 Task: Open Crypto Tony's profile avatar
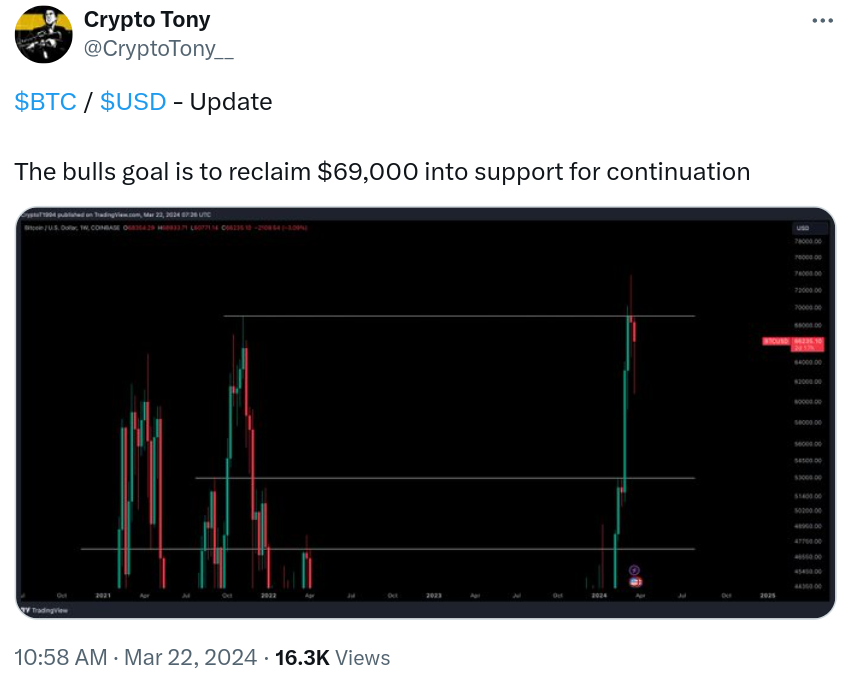click(x=44, y=35)
